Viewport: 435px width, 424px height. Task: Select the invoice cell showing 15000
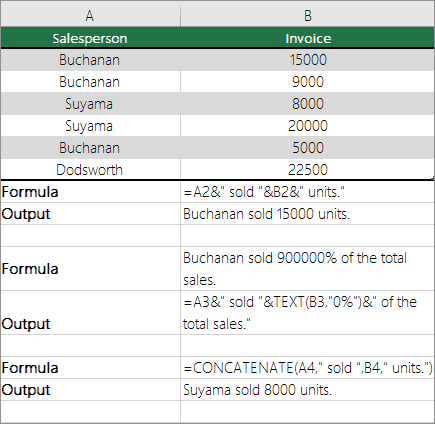(307, 60)
